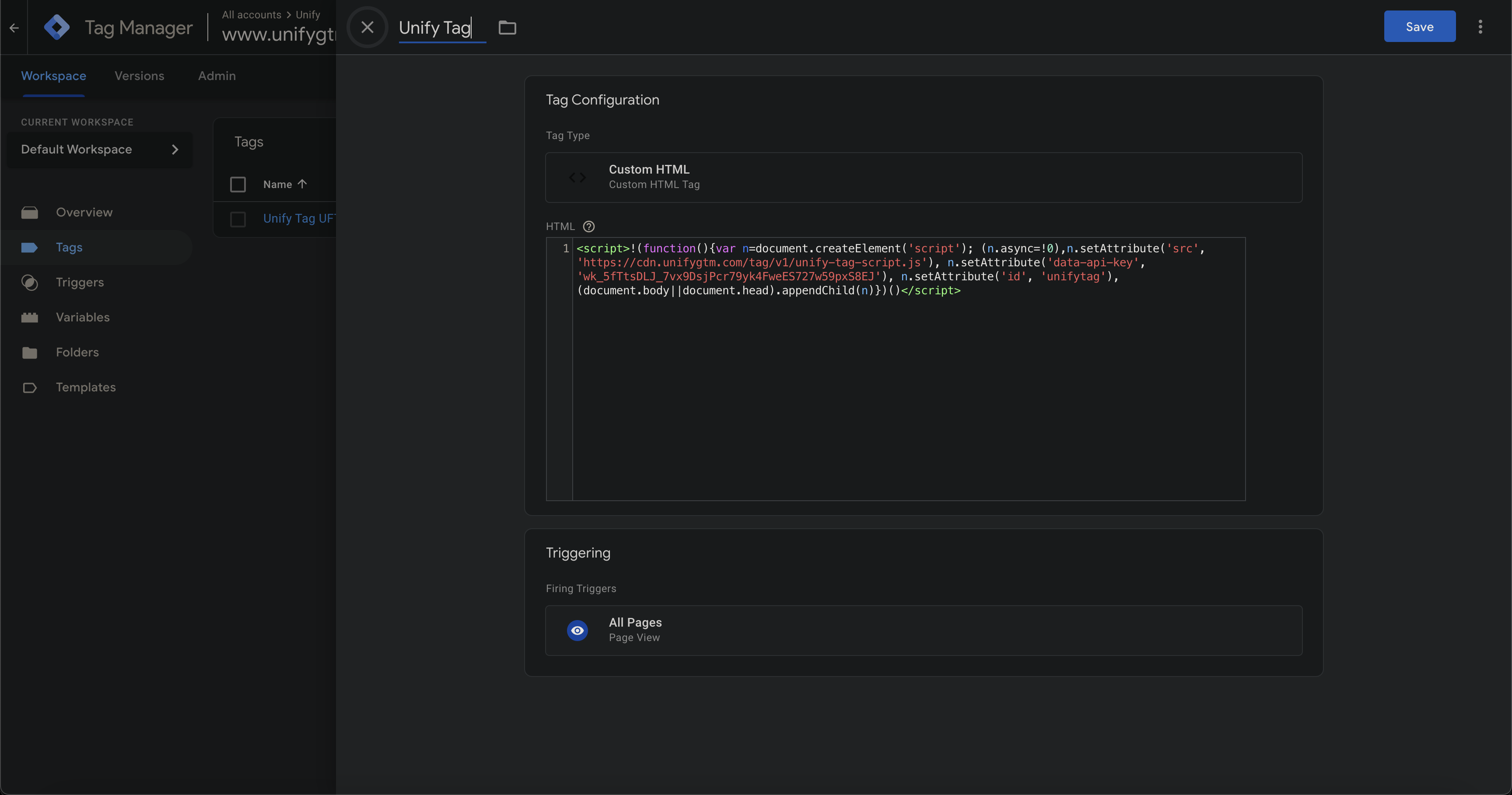Close the tag editor with X icon
This screenshot has height=795, width=1512.
click(x=367, y=27)
